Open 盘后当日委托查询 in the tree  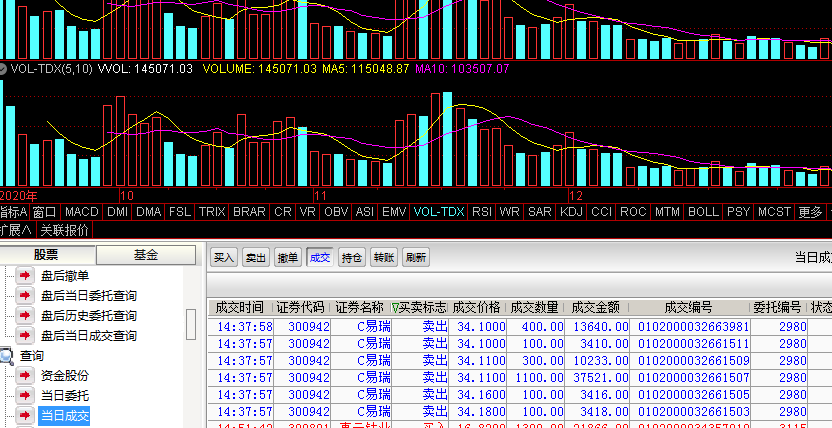pos(89,295)
